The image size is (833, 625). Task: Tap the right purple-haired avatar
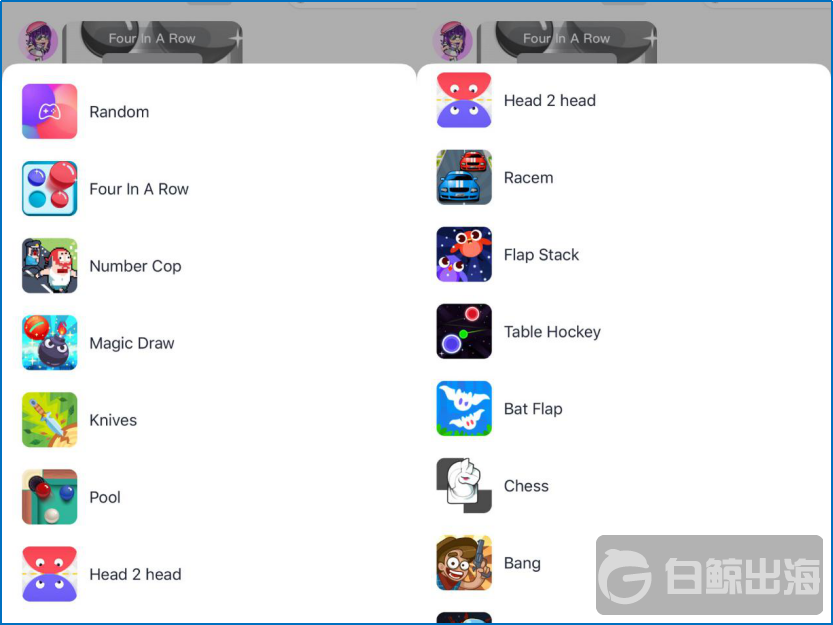pyautogui.click(x=453, y=41)
